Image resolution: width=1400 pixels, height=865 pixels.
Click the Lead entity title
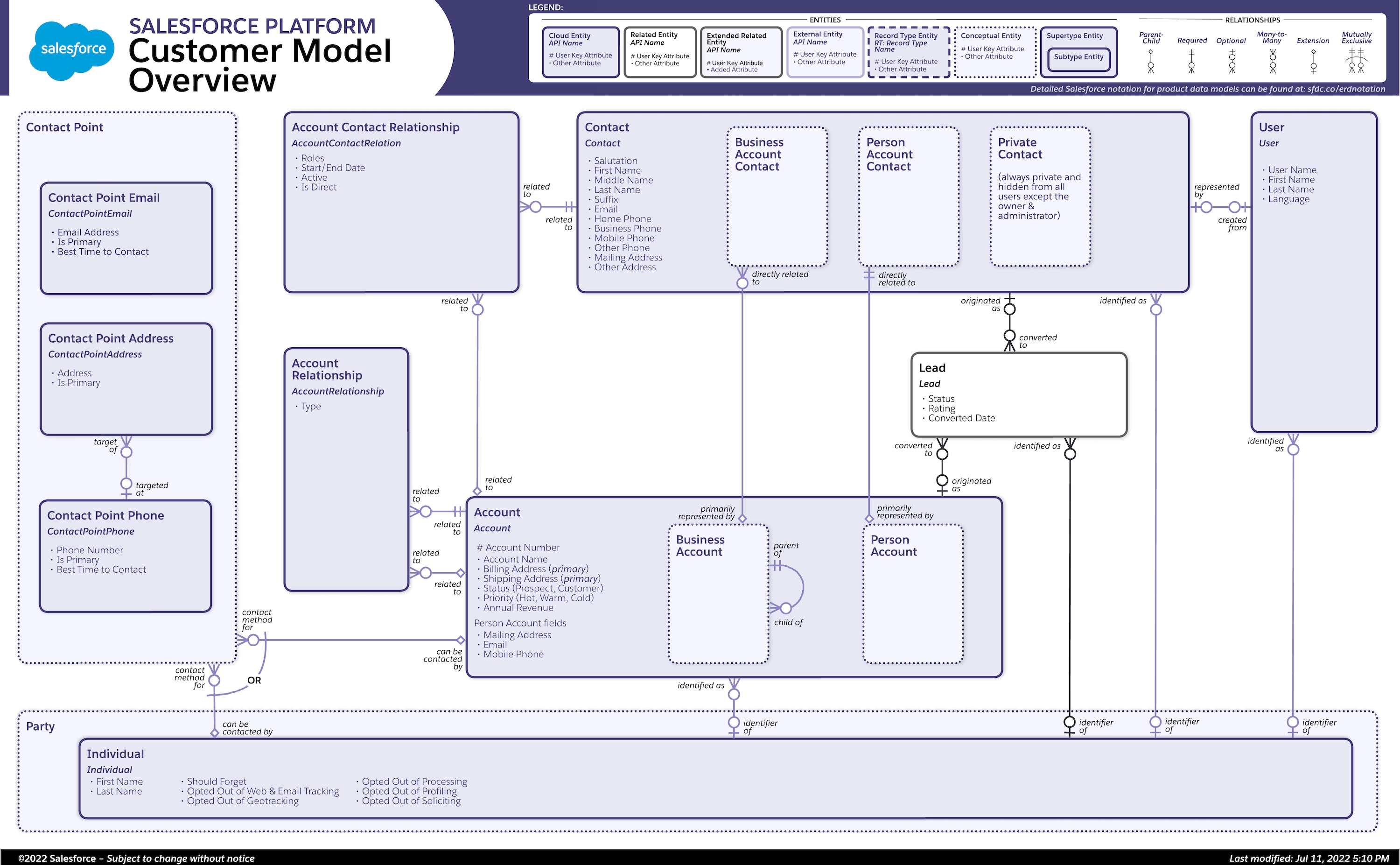pyautogui.click(x=931, y=368)
